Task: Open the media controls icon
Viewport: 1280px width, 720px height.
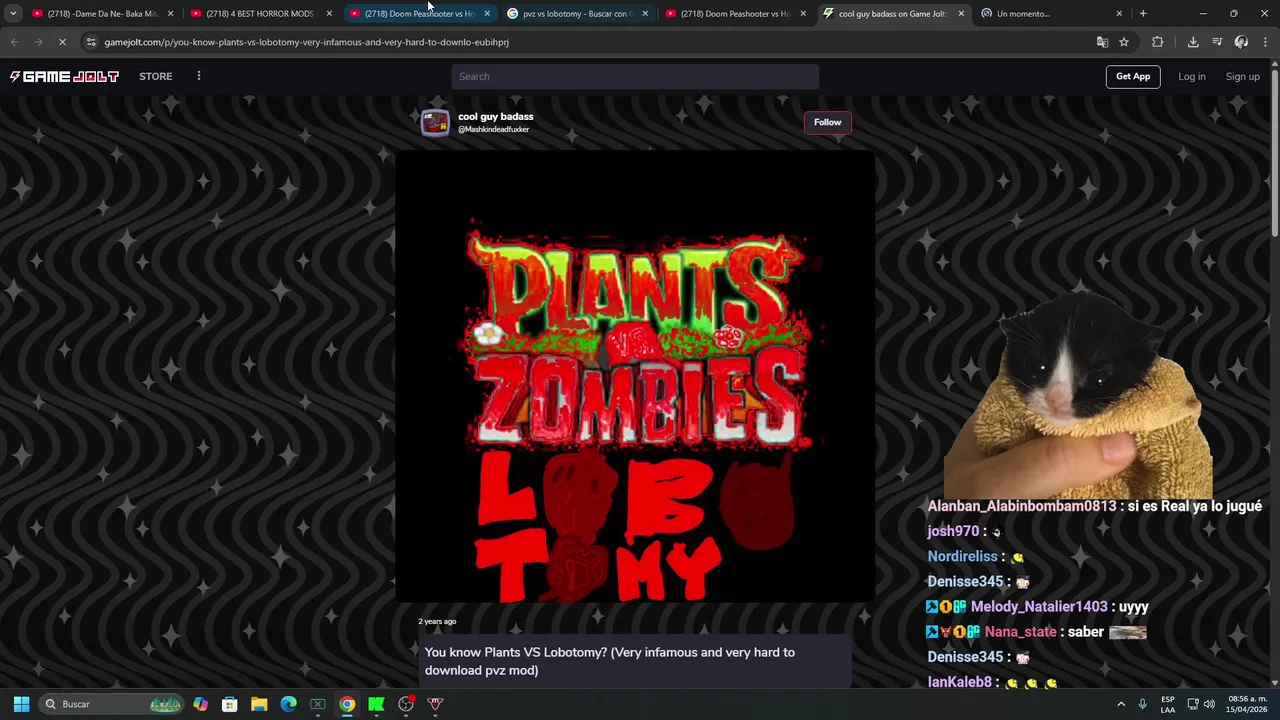Action: [x=1217, y=42]
